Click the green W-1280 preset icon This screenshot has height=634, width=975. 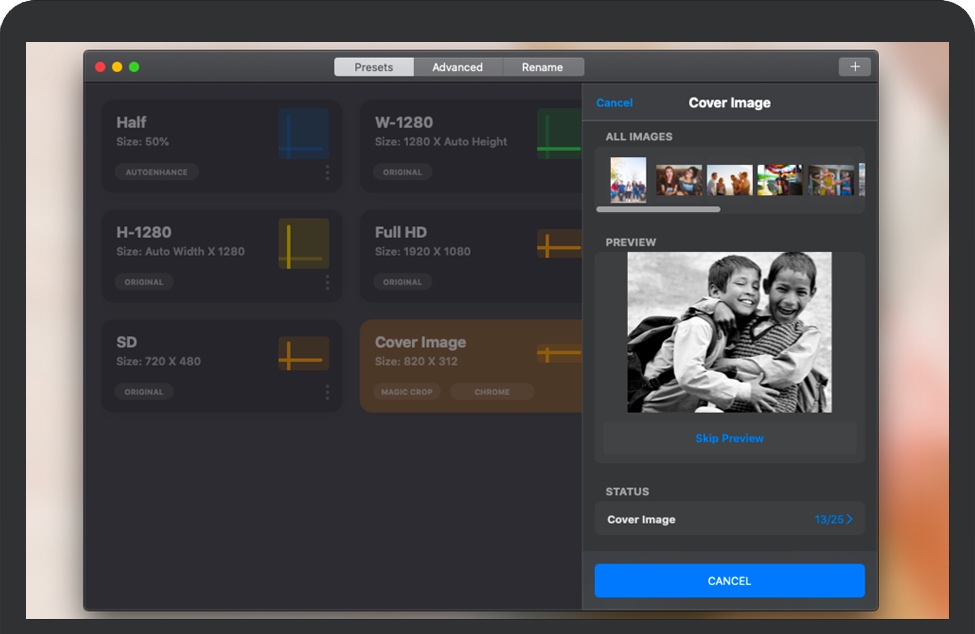(x=559, y=134)
